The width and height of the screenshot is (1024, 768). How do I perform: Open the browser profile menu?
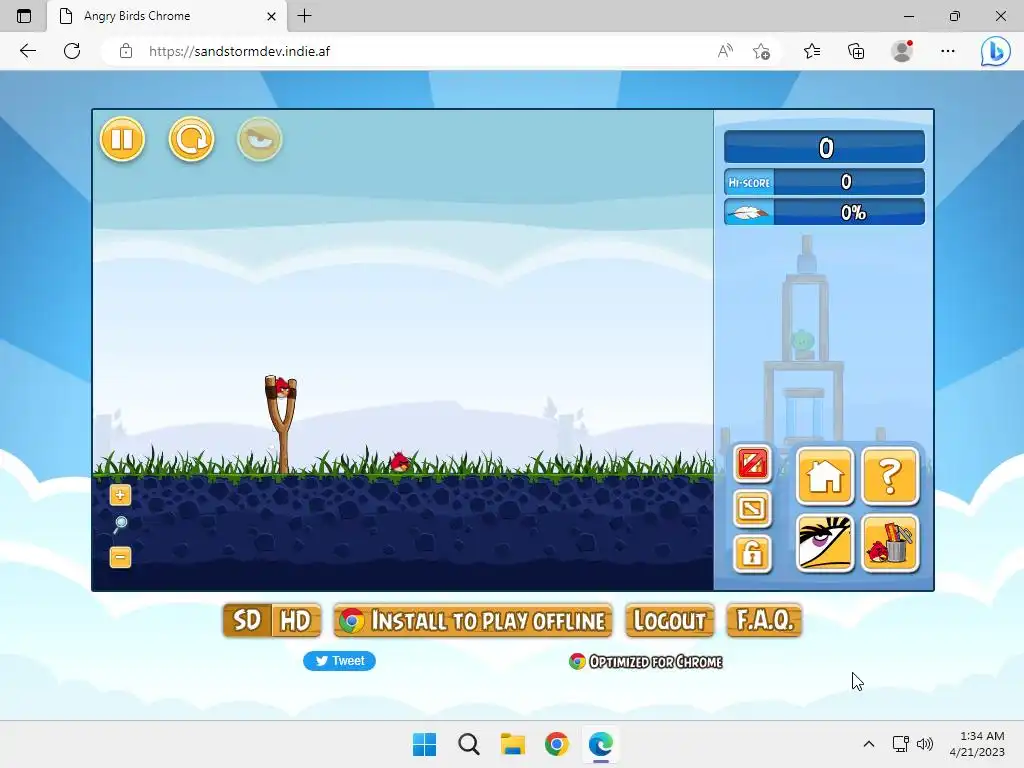click(x=902, y=51)
